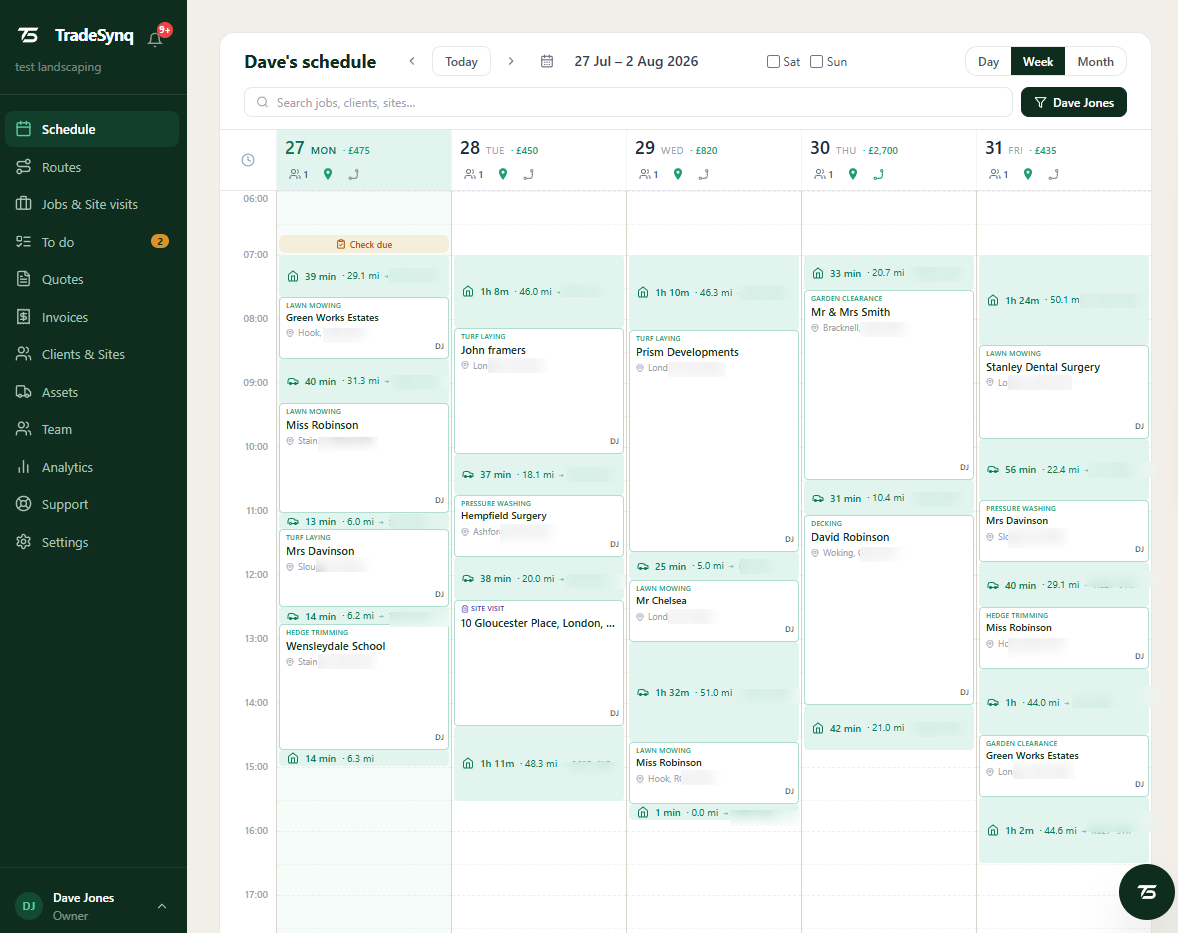Click the Thursday 30 £2,700 day header
This screenshot has width=1178, height=933.
[889, 160]
